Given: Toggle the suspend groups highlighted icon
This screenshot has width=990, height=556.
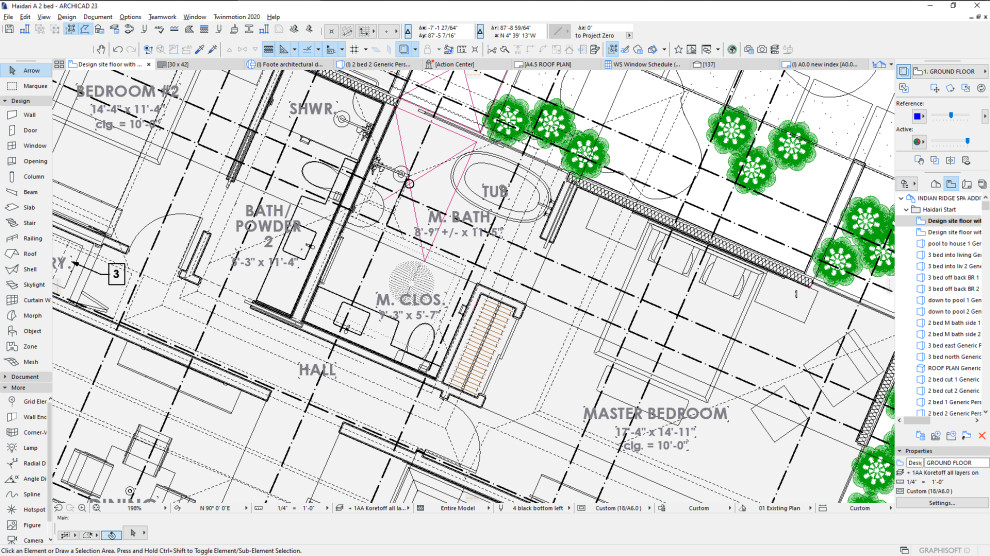Looking at the screenshot, I should click(612, 49).
